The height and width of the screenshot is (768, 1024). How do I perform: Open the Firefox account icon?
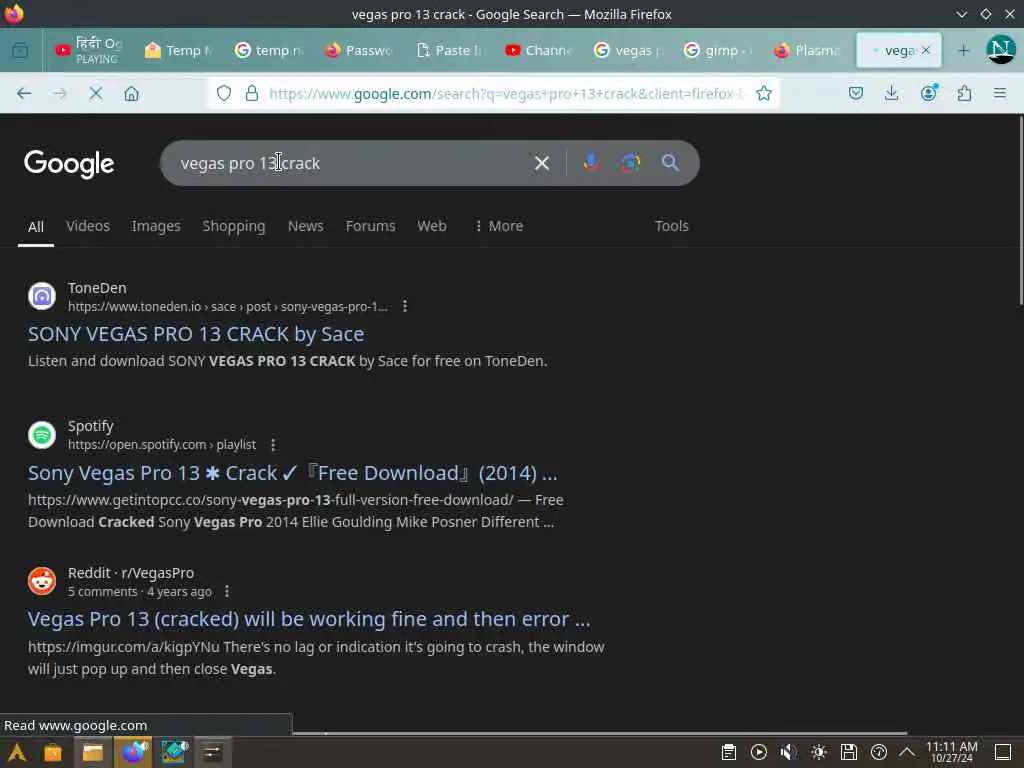pos(929,93)
